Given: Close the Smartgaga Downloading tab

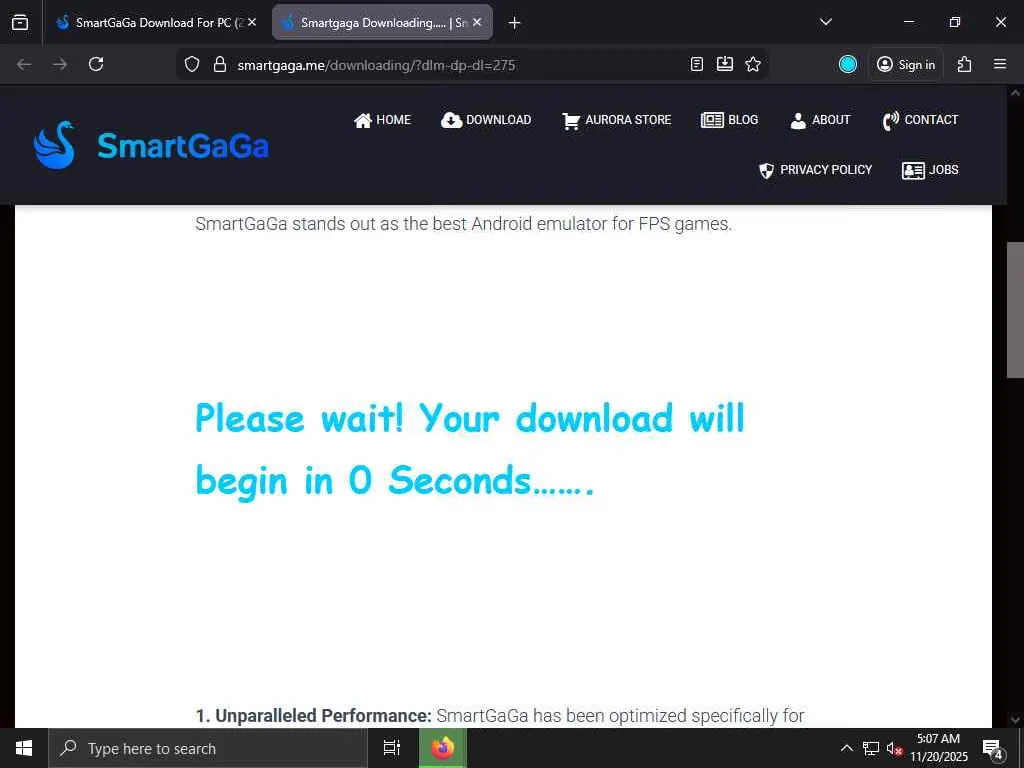Looking at the screenshot, I should tap(477, 22).
